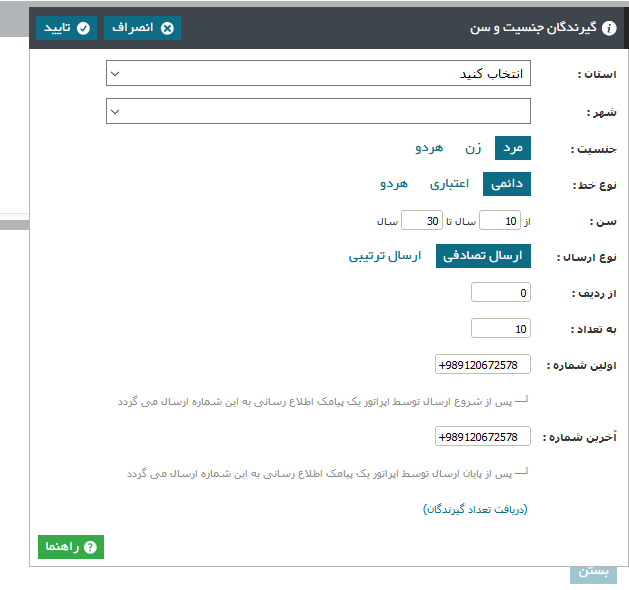Click the maximum age field showing 30
Image resolution: width=629 pixels, height=590 pixels.
pyautogui.click(x=422, y=220)
